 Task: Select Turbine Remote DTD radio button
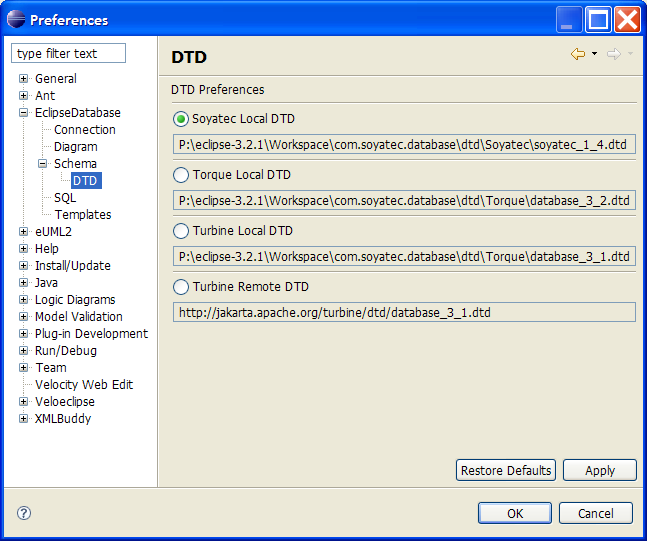coord(181,287)
